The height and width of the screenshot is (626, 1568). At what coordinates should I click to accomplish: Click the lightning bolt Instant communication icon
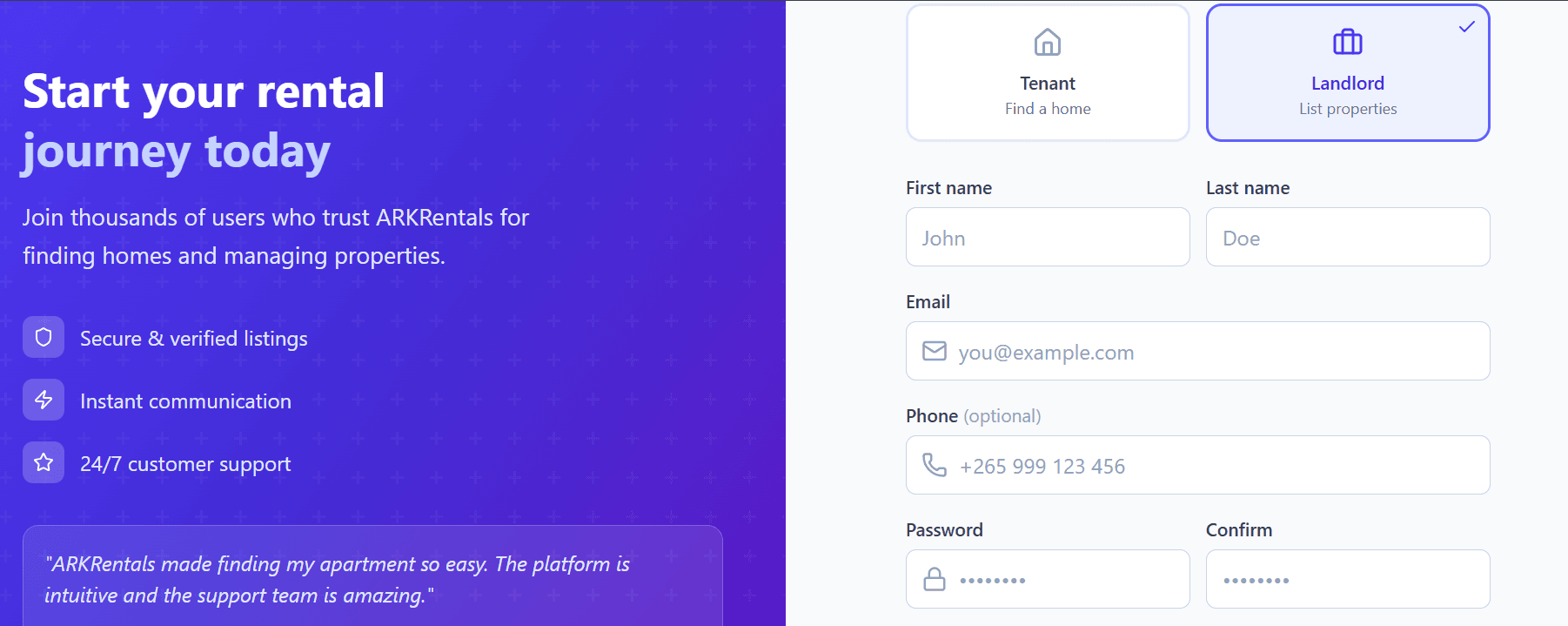tap(44, 400)
